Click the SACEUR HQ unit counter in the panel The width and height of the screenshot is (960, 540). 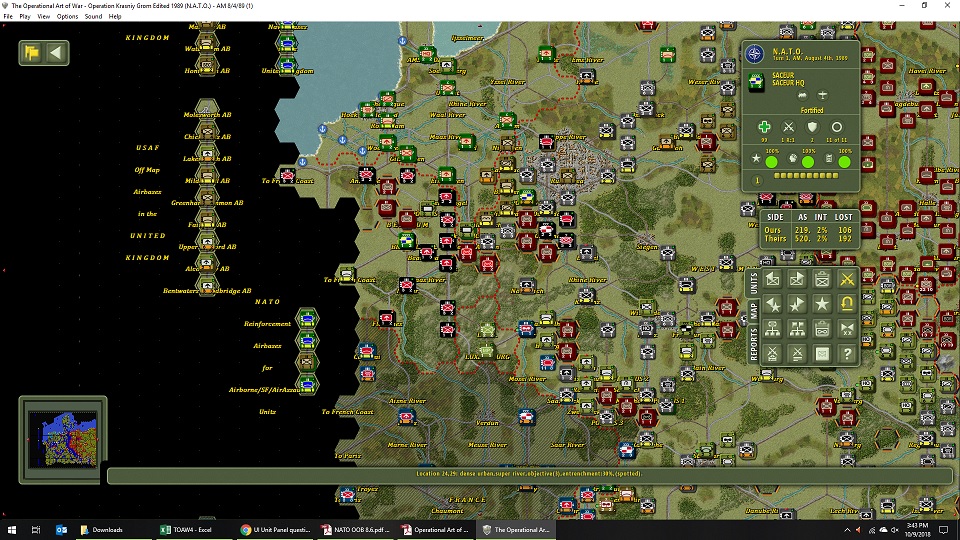(756, 81)
